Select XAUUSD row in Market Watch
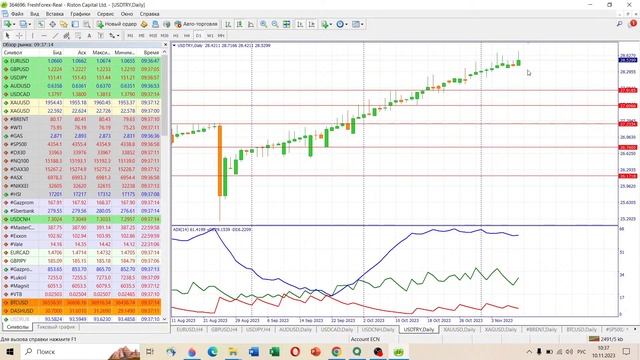This screenshot has width=640, height=360. (x=82, y=102)
